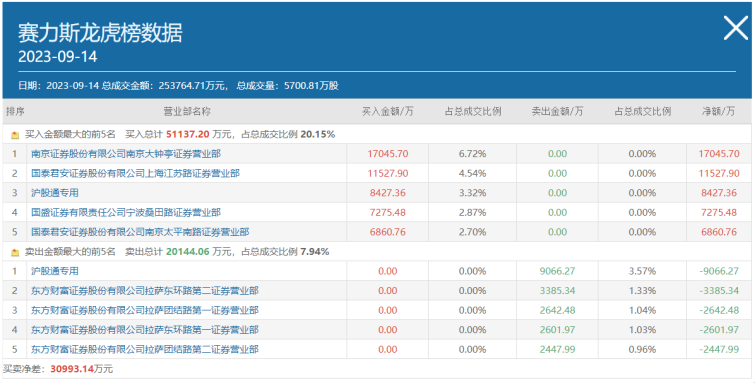Click the 卖出金额/万 column header

tap(557, 111)
